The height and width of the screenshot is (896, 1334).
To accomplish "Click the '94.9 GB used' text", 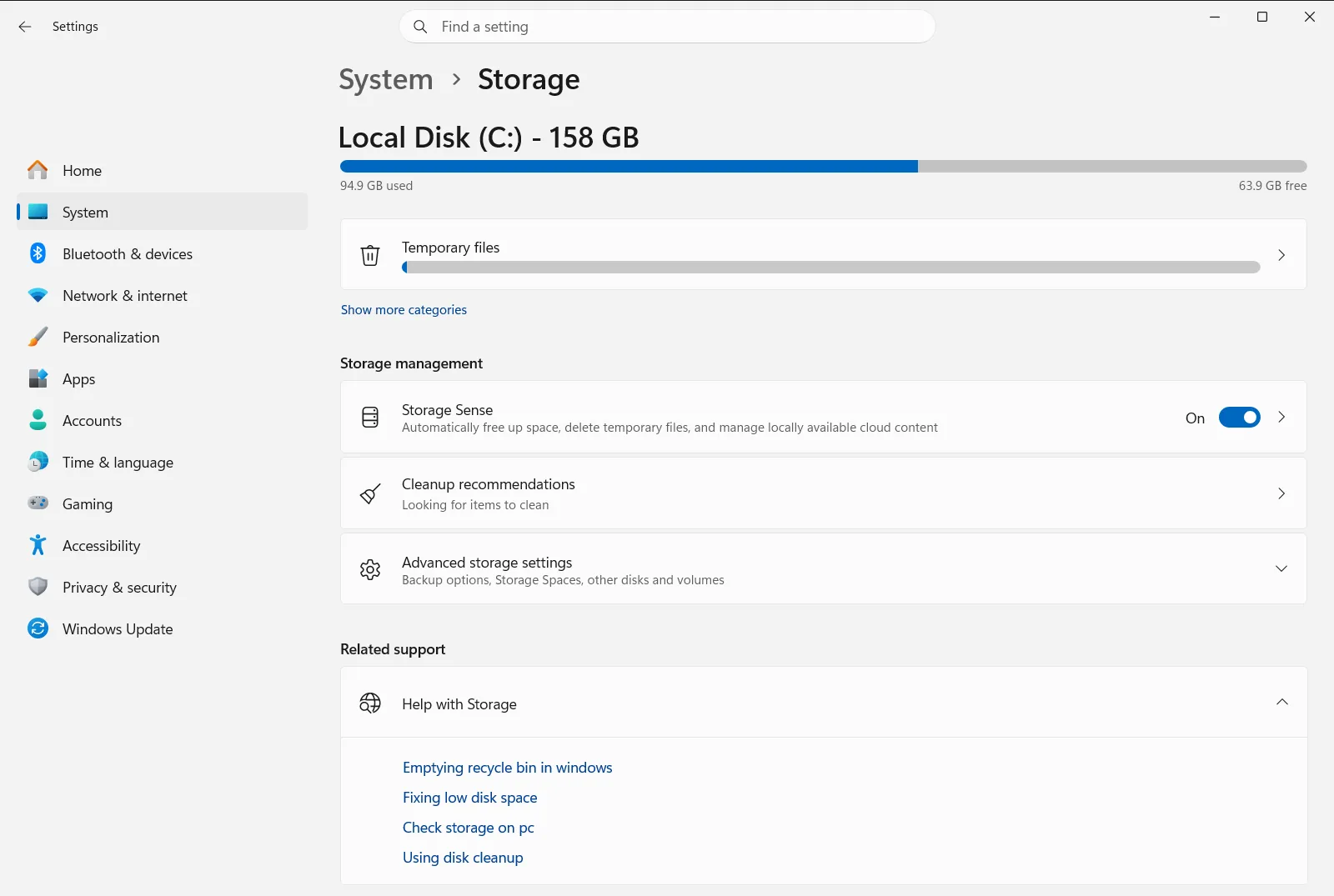I will (376, 186).
